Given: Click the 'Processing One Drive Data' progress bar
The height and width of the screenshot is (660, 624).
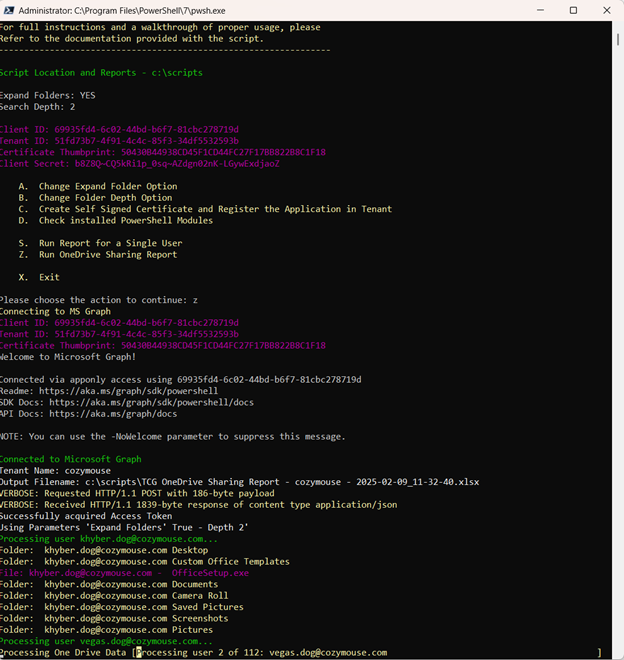Looking at the screenshot, I should tap(300, 652).
